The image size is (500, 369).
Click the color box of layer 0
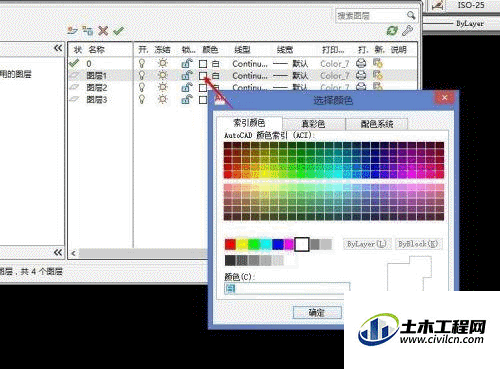(x=203, y=64)
